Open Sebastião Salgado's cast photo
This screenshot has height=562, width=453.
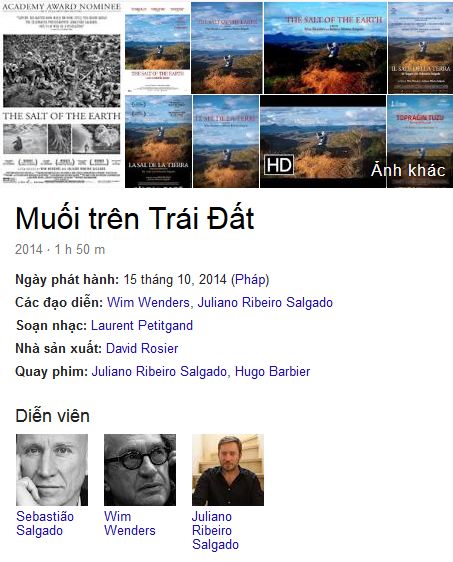[52, 470]
